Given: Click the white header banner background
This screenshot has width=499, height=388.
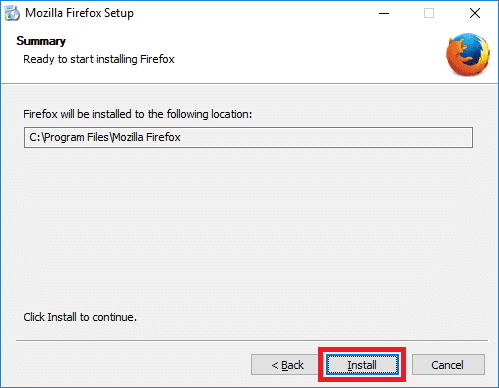Looking at the screenshot, I should 300,50.
